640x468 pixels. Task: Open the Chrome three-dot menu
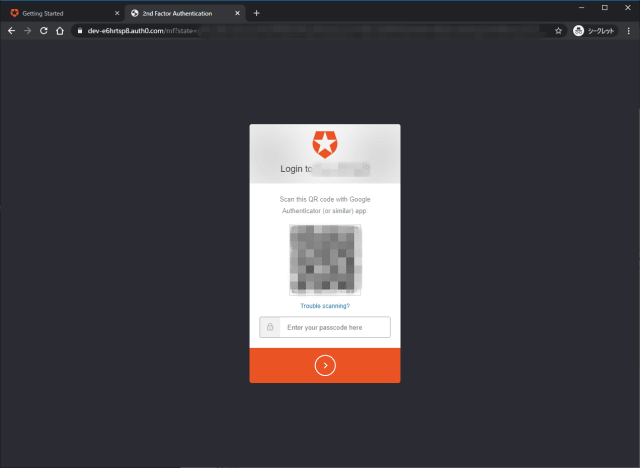coord(629,31)
